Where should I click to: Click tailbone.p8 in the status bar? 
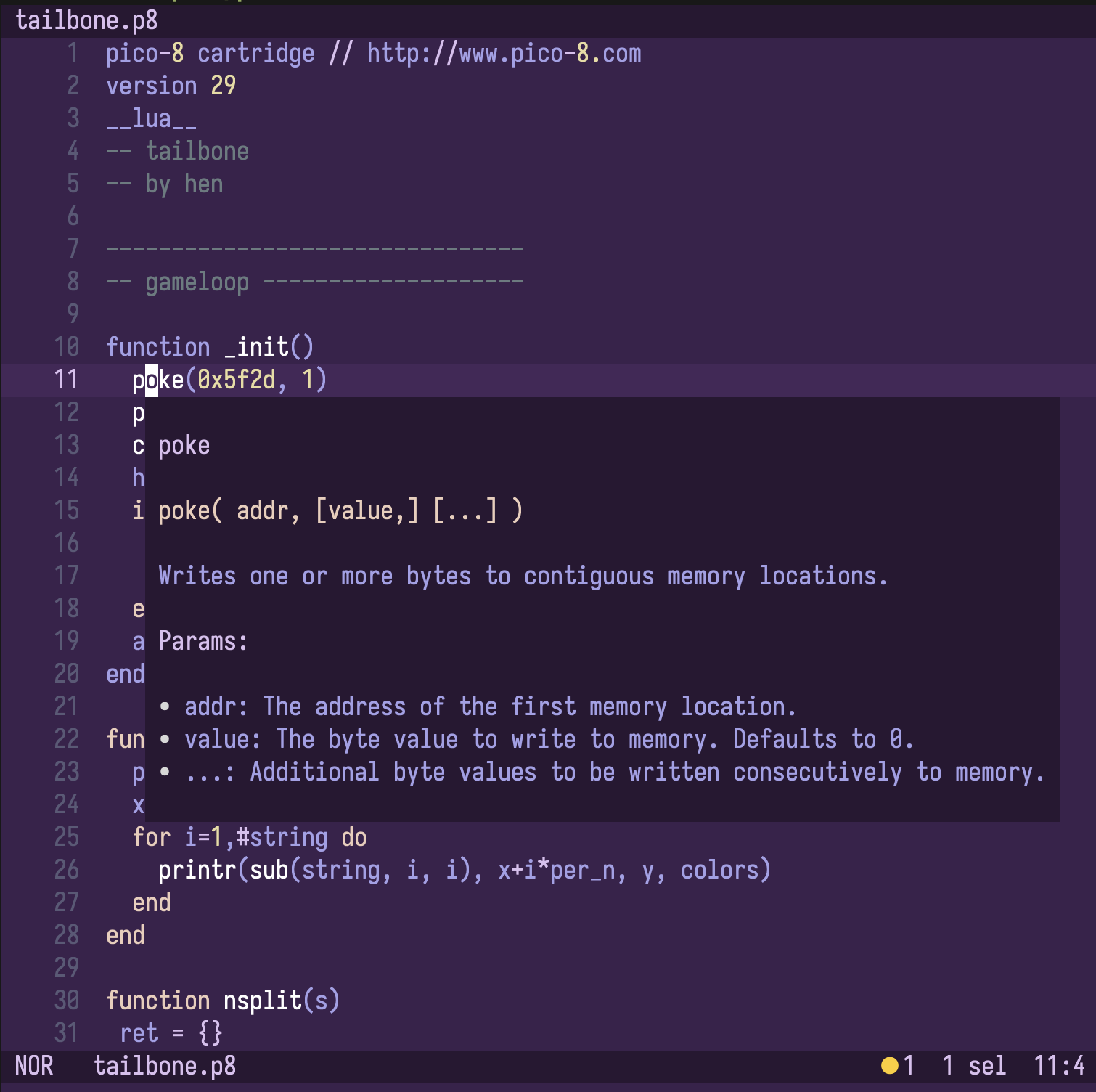(x=165, y=1065)
